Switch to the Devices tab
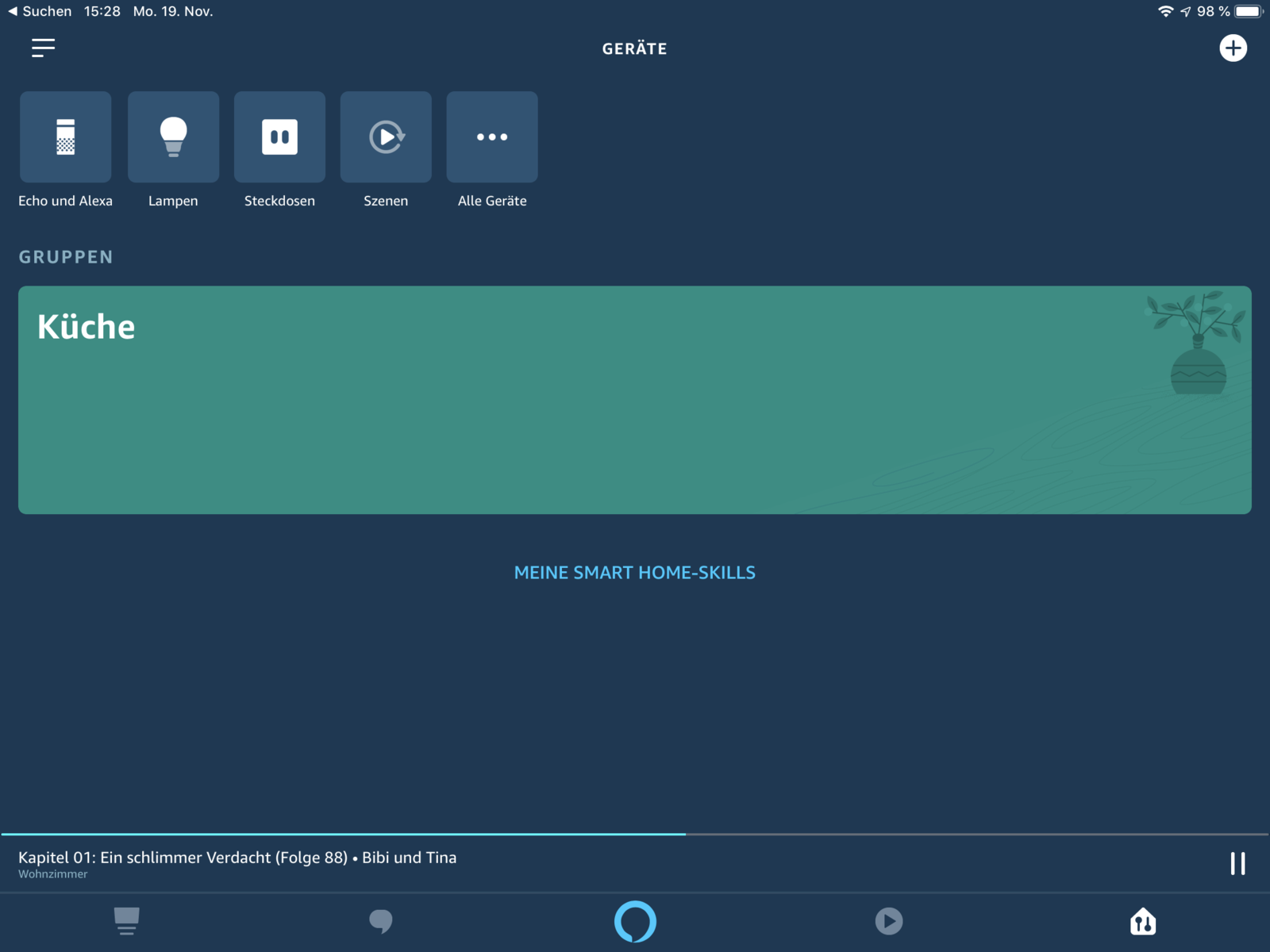Image resolution: width=1270 pixels, height=952 pixels. coord(1143,921)
